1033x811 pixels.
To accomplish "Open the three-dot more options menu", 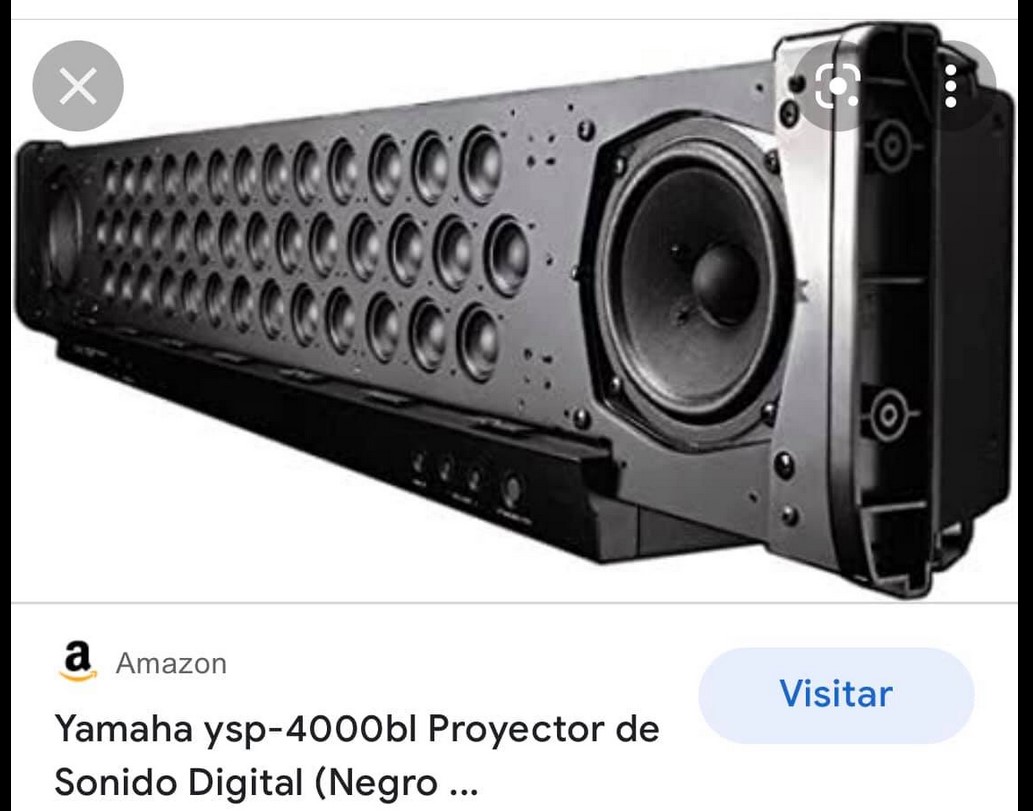I will 951,86.
